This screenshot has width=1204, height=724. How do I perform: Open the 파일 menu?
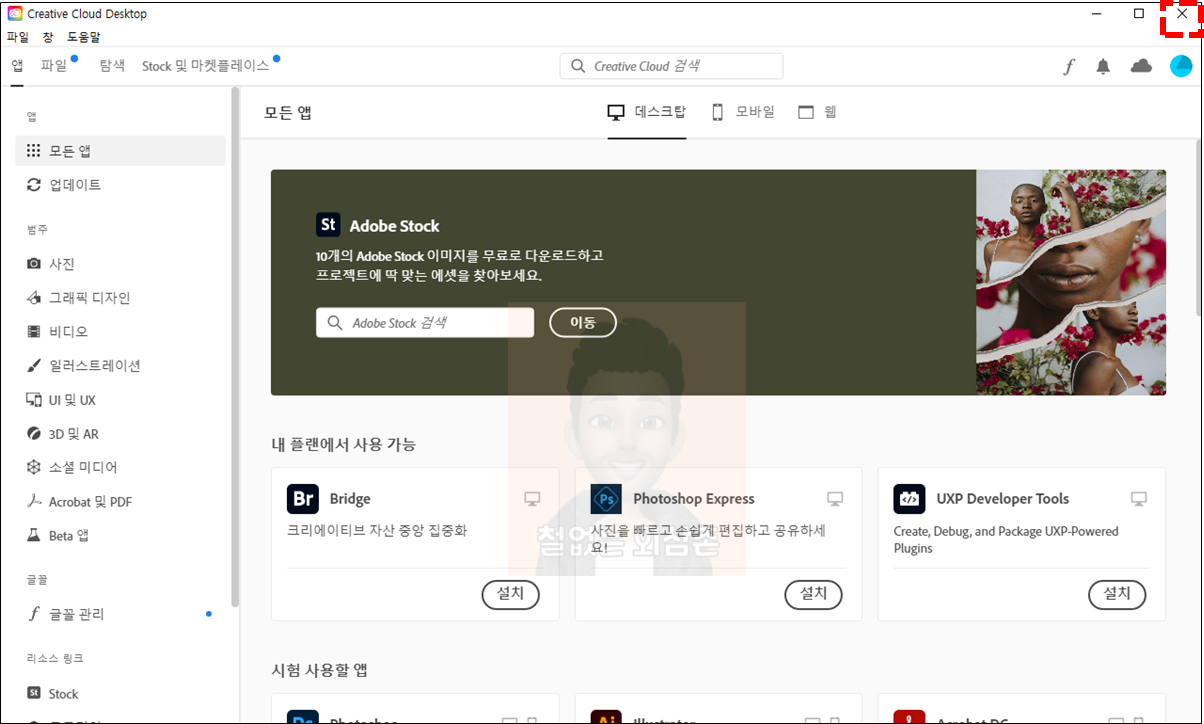[x=18, y=37]
